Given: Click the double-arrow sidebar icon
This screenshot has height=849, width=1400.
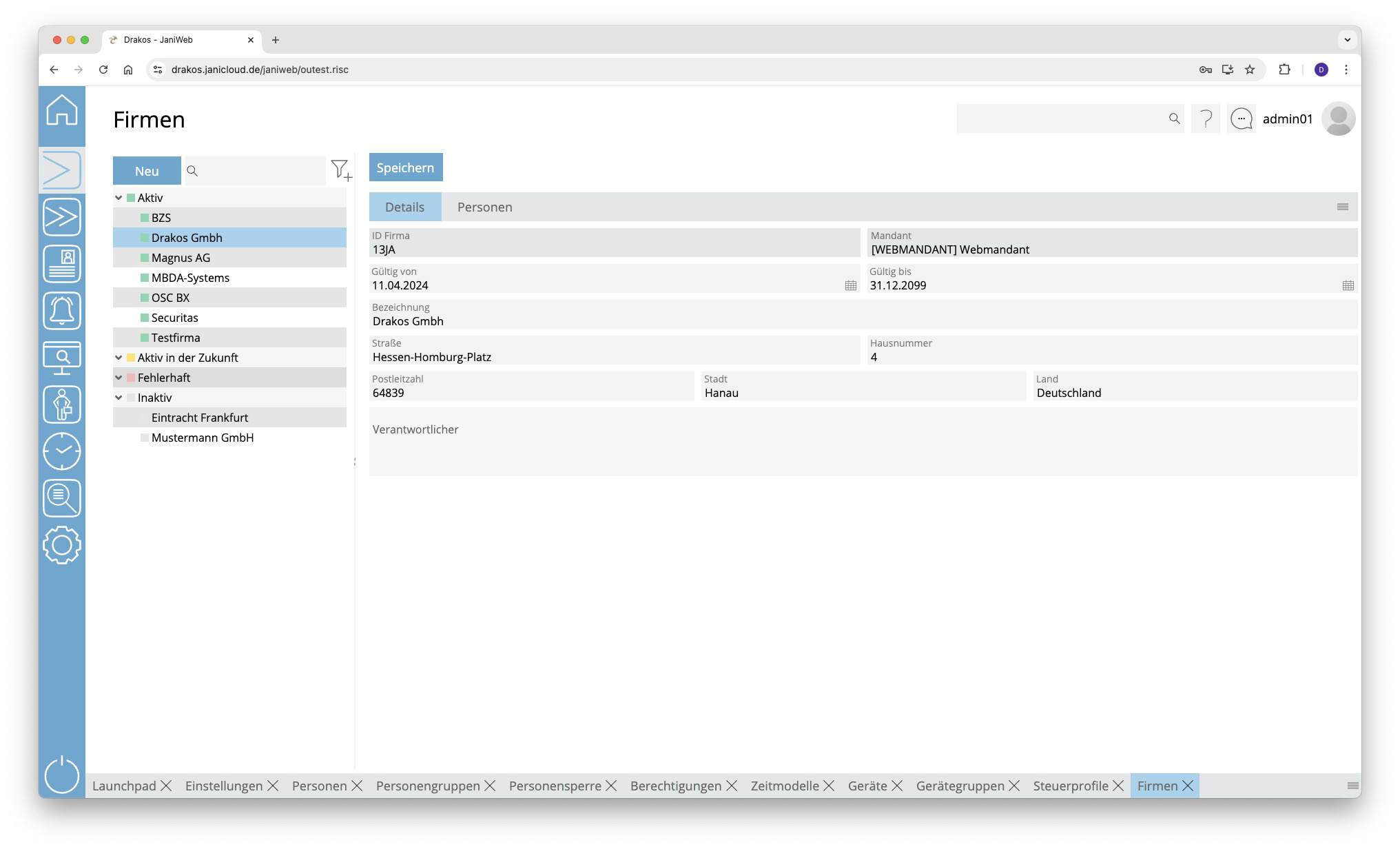Looking at the screenshot, I should coord(62,217).
